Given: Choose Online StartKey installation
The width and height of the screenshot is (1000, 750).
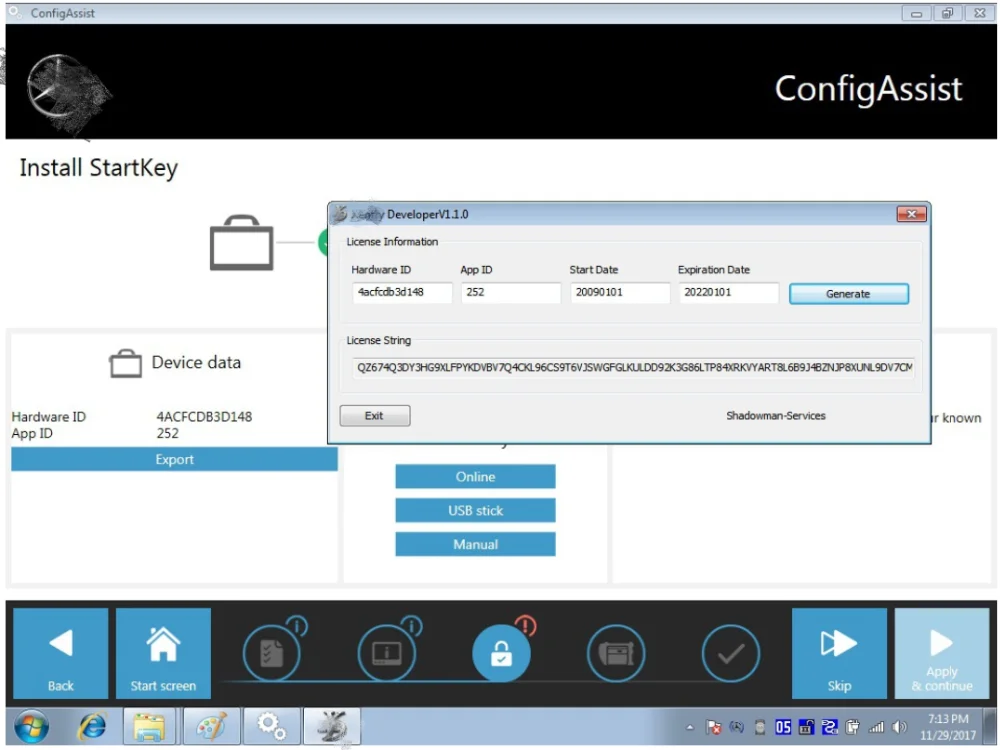Looking at the screenshot, I should click(475, 476).
